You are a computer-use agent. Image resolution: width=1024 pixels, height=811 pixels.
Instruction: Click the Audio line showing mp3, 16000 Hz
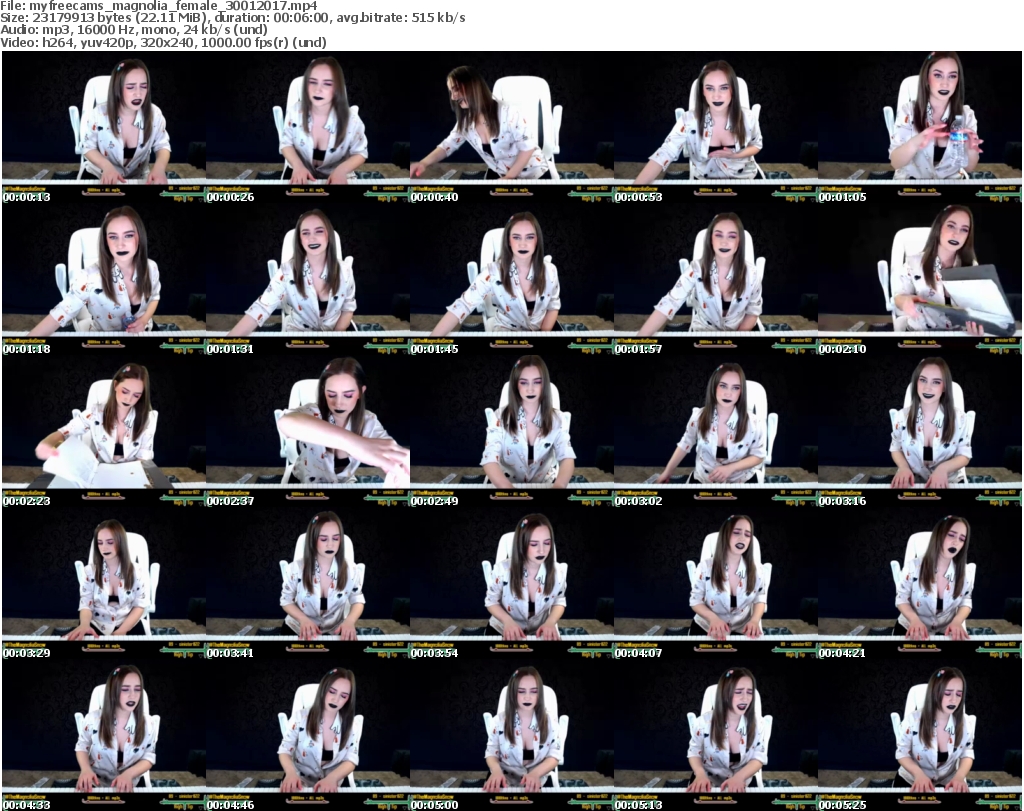point(134,30)
